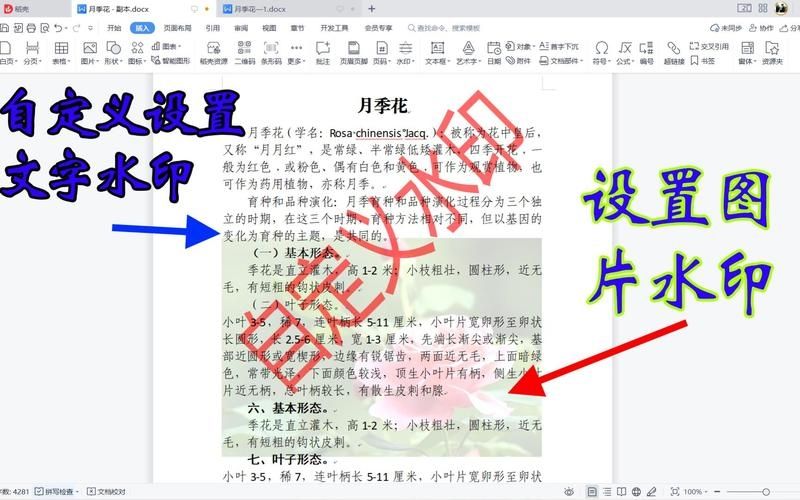Insert a 超链接 hyperlink
The width and height of the screenshot is (800, 500).
click(x=674, y=54)
